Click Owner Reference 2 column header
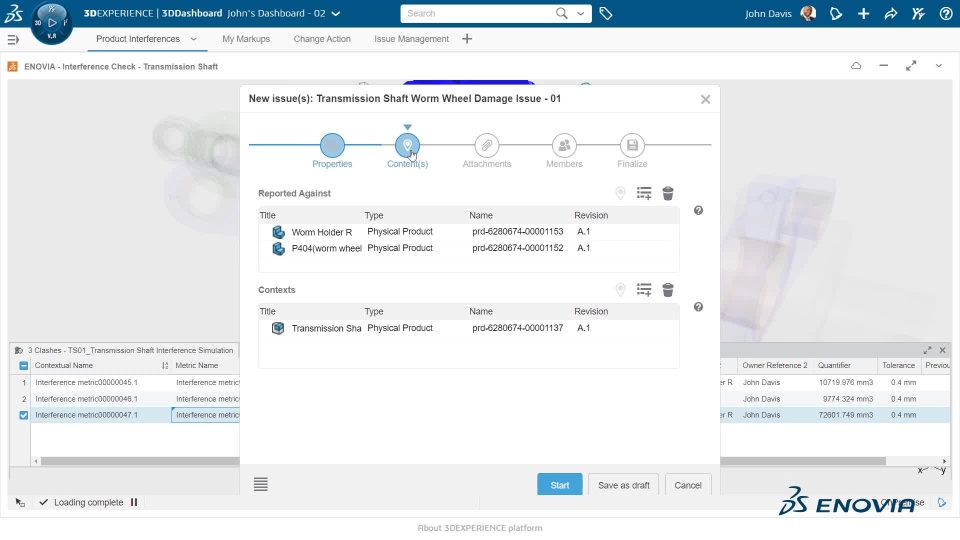960x540 pixels. click(774, 366)
